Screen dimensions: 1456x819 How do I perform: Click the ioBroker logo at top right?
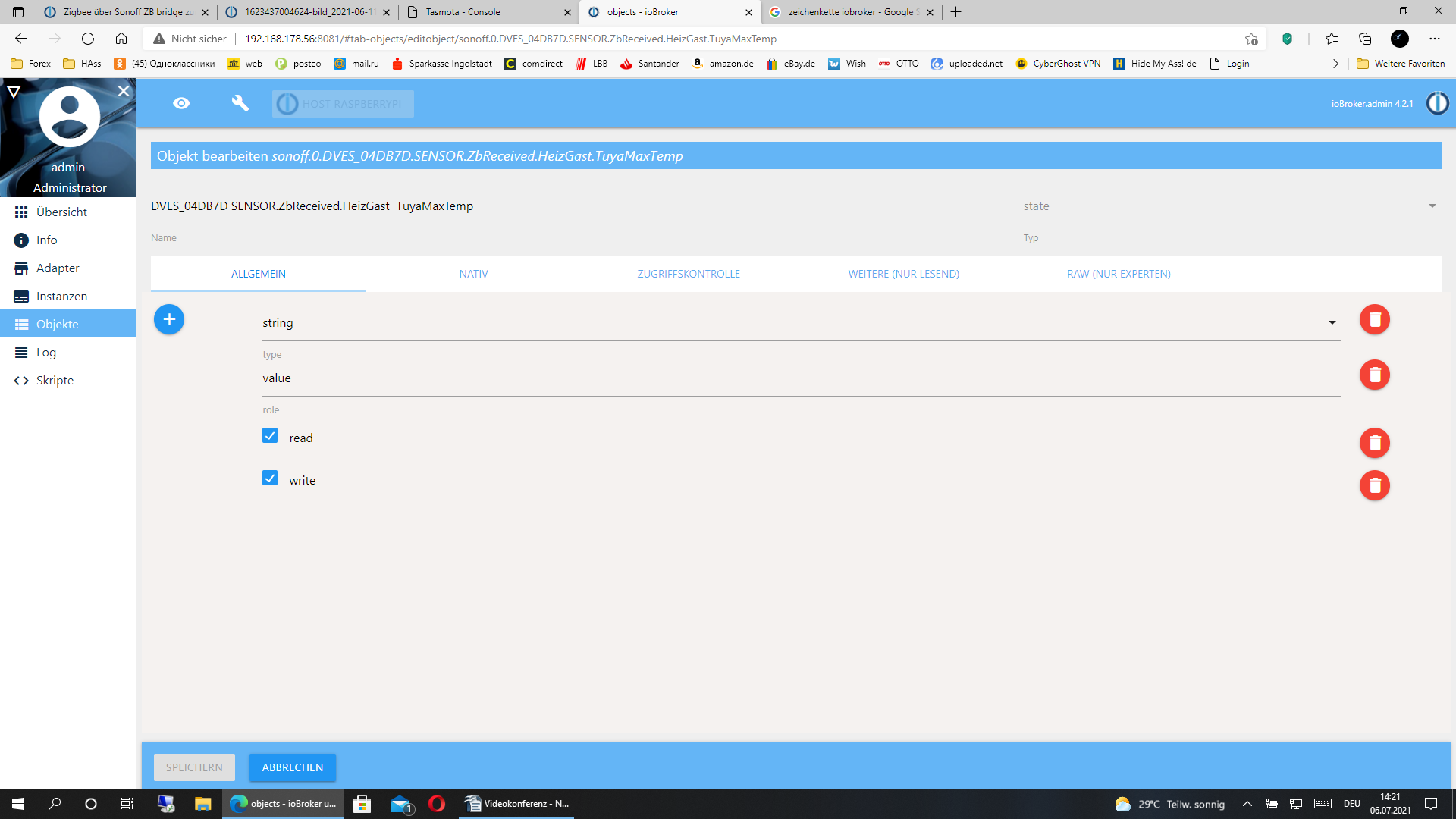pyautogui.click(x=1437, y=103)
